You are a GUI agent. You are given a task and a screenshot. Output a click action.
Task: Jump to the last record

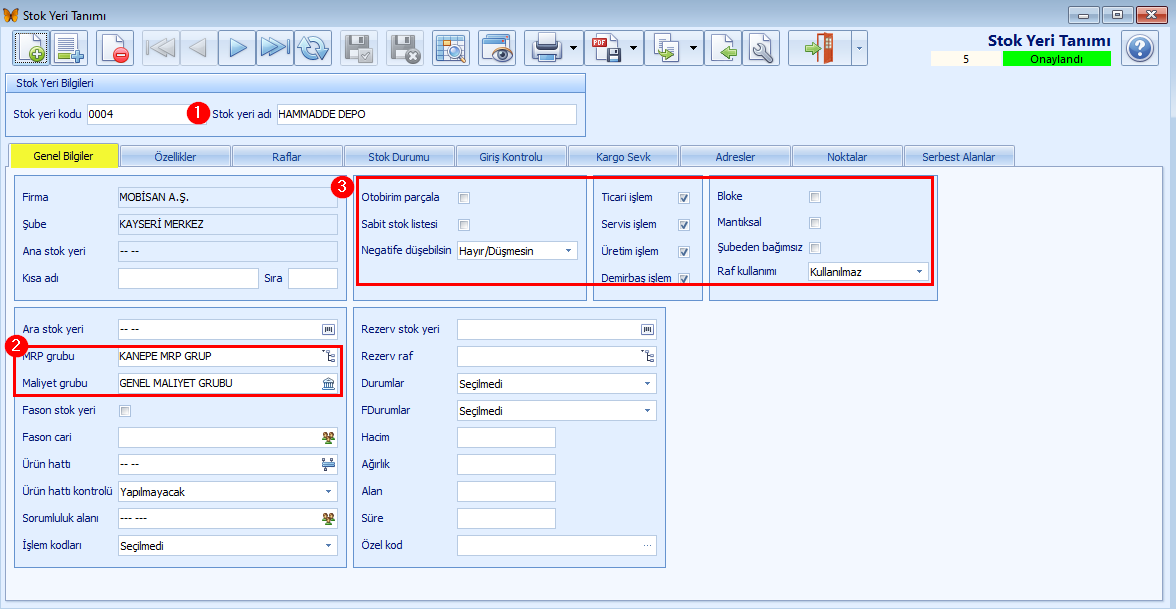274,49
